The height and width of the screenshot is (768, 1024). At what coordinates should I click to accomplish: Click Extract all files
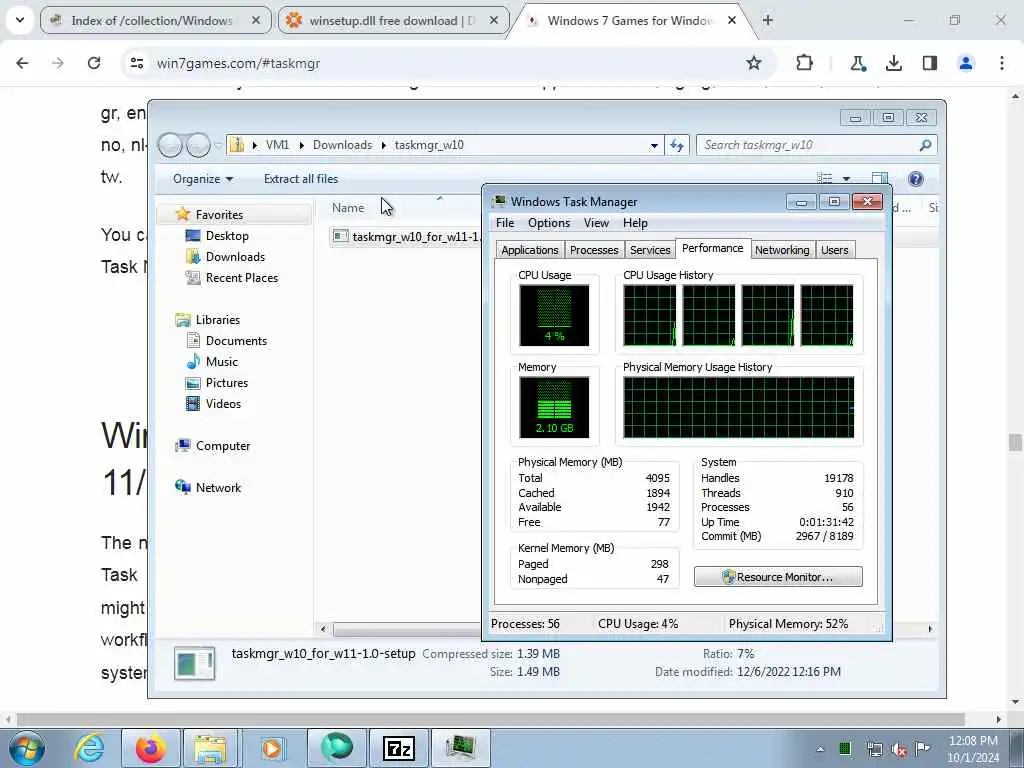point(301,179)
